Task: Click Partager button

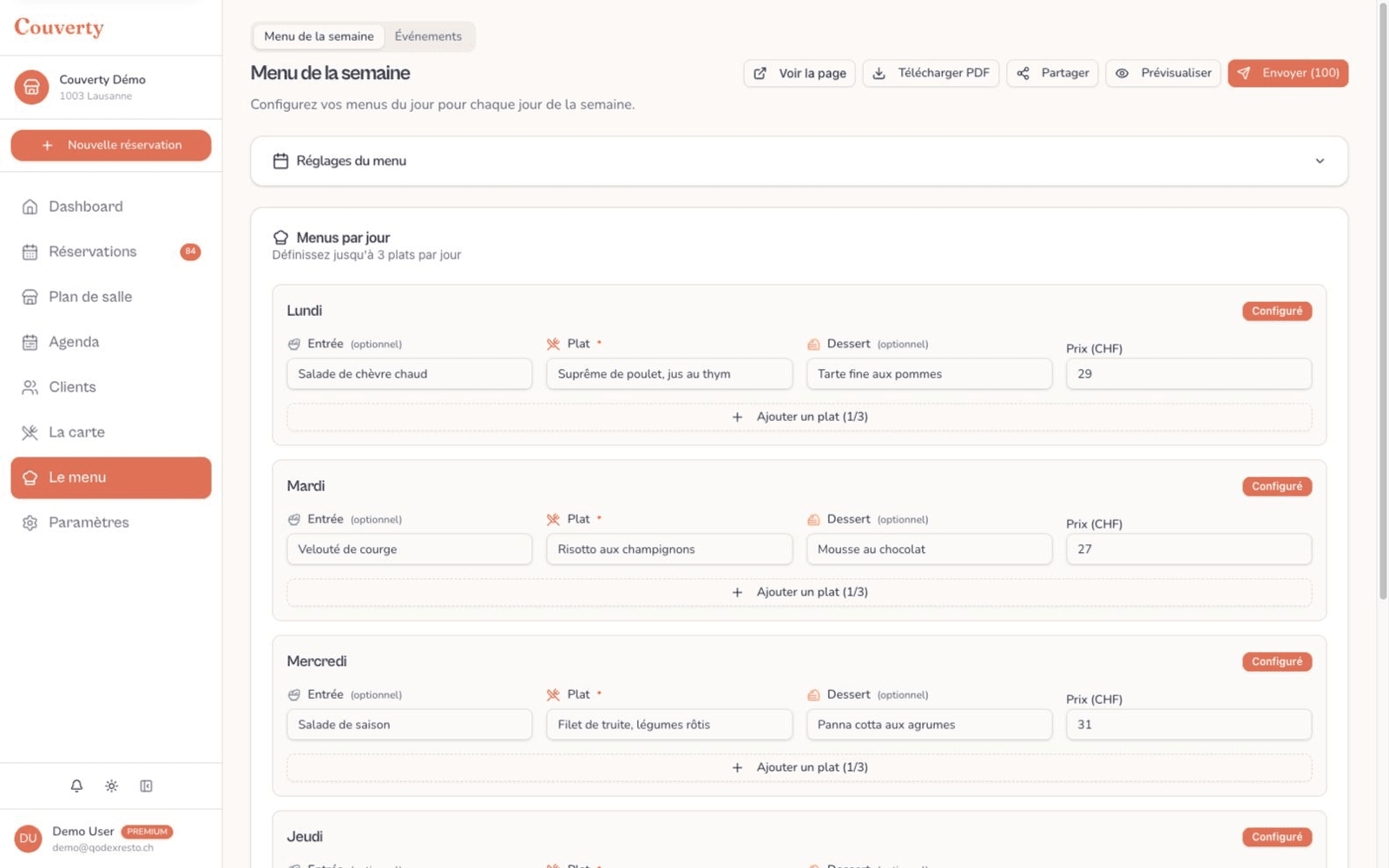Action: pyautogui.click(x=1053, y=74)
